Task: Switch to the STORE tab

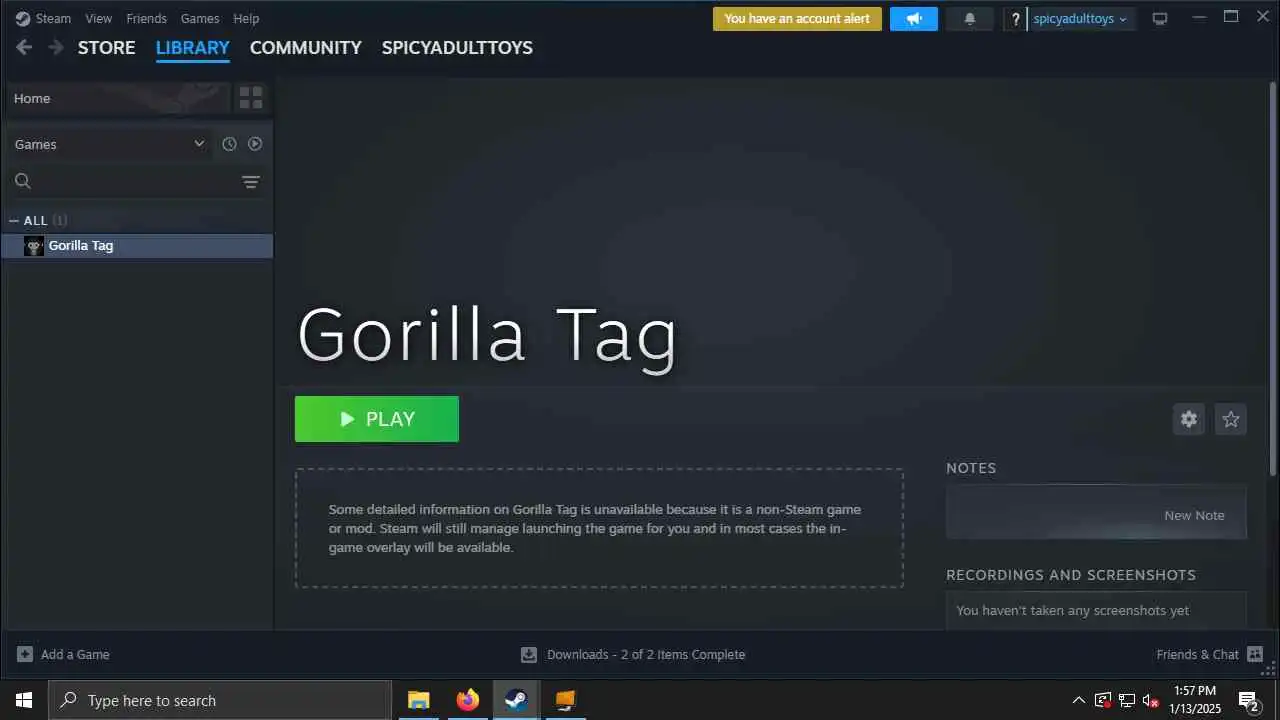Action: [106, 47]
